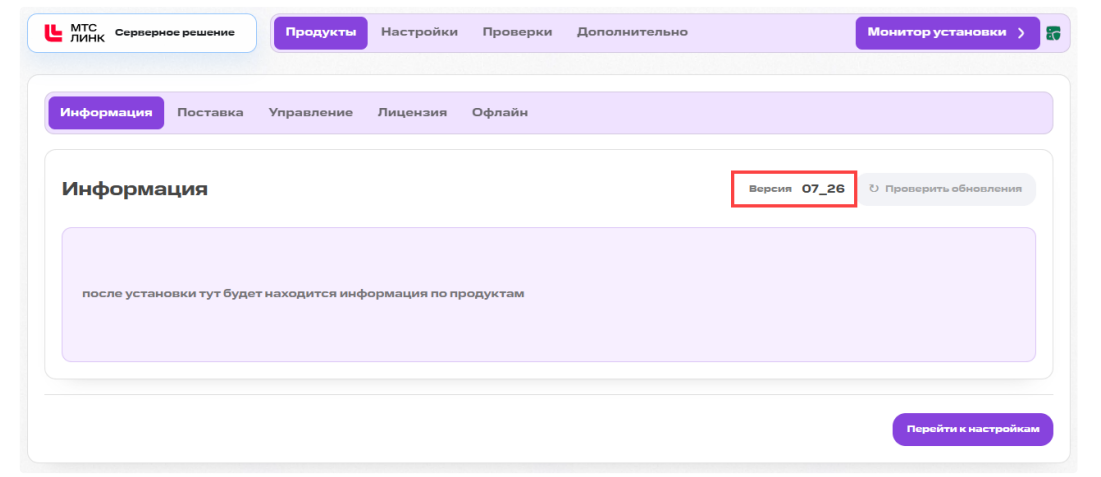Select the Дополнительно menu item
The width and height of the screenshot is (1101, 477).
[632, 32]
